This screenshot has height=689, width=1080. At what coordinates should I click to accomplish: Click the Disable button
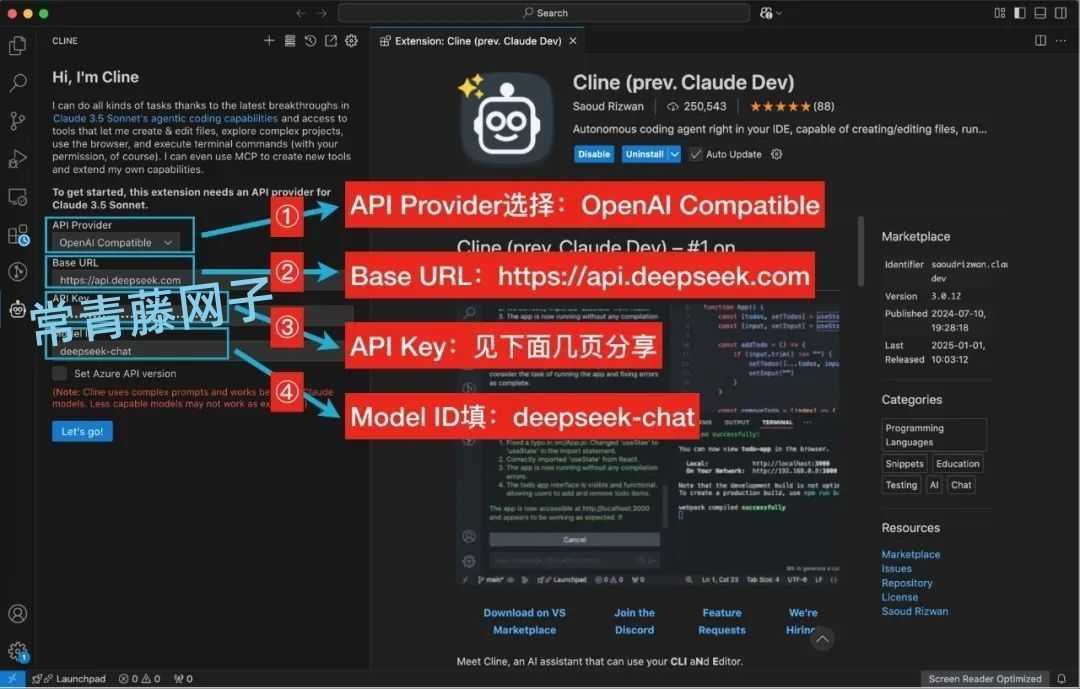click(x=594, y=154)
